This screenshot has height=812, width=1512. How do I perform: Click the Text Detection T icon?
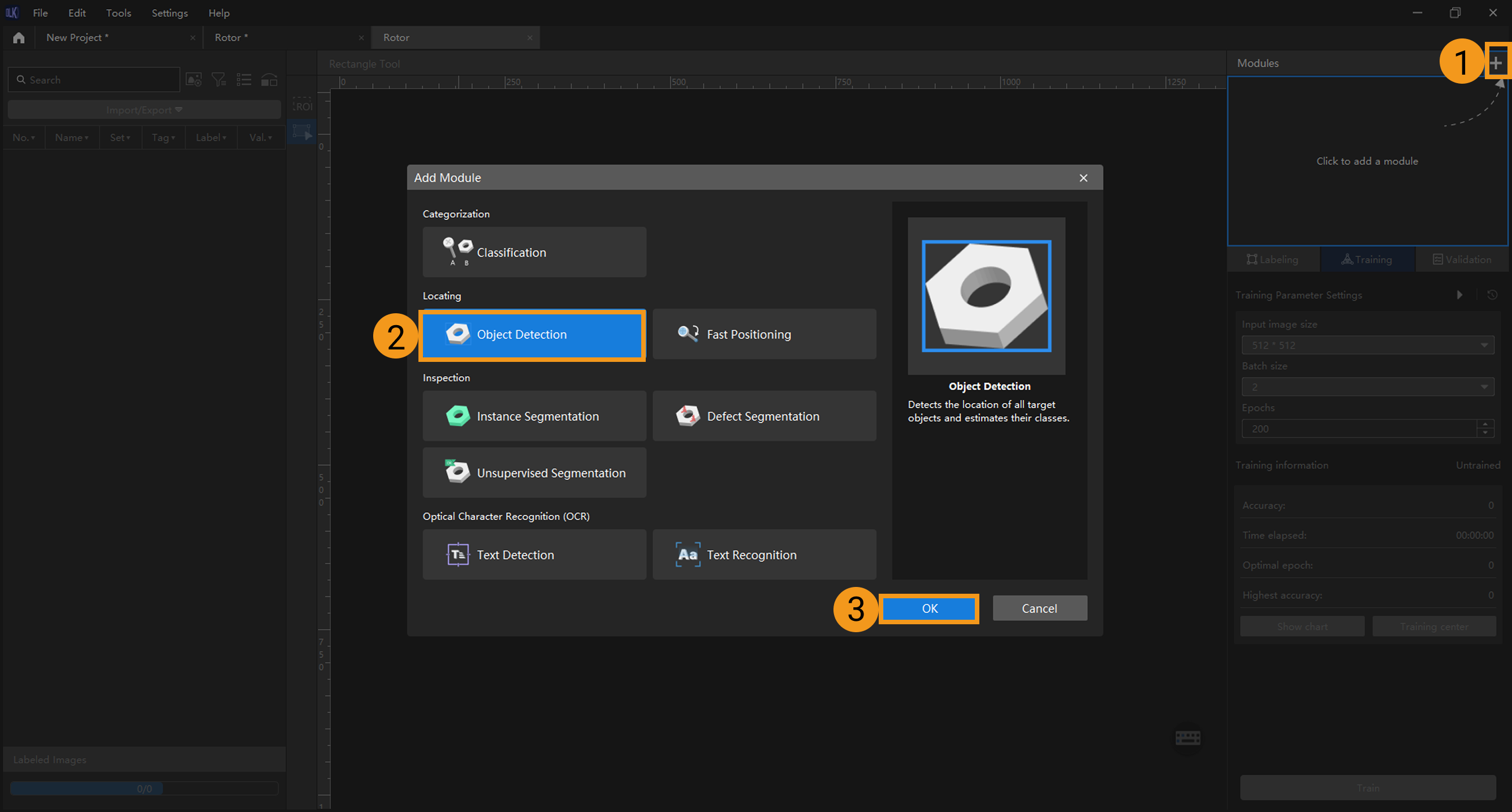click(457, 554)
